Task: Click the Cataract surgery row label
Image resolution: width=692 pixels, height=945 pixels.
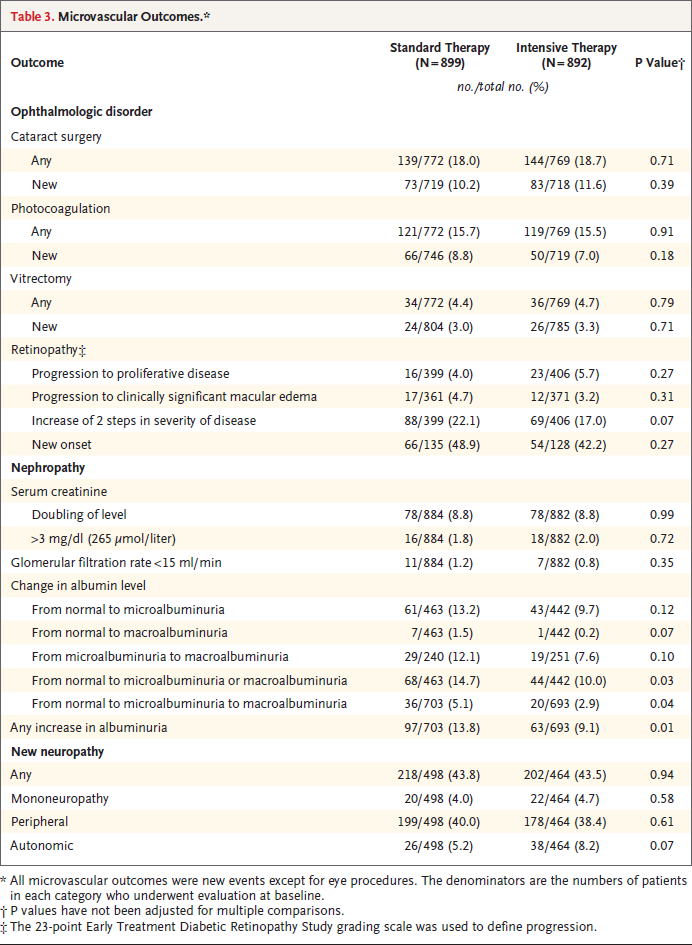Action: click(x=56, y=136)
